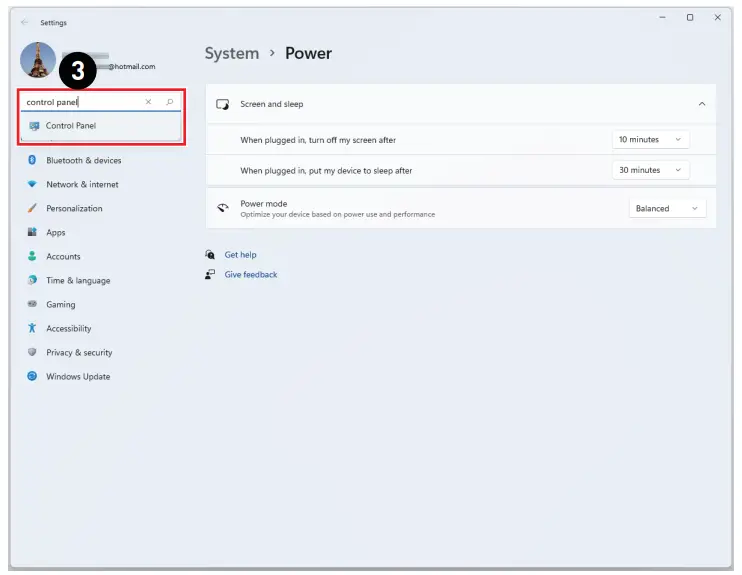Clear the search box with the X icon
This screenshot has width=742, height=575.
click(x=148, y=102)
